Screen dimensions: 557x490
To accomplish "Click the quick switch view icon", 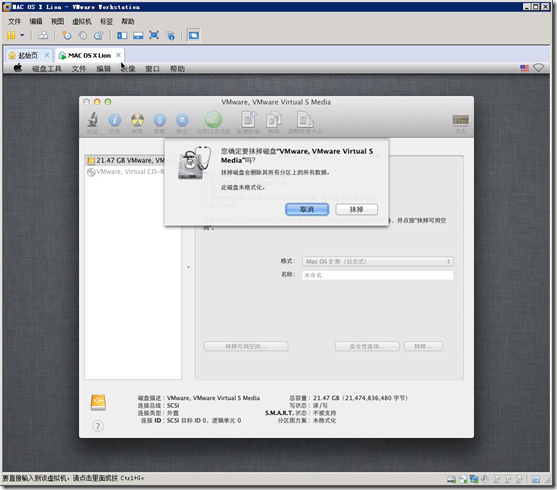I will tap(138, 35).
